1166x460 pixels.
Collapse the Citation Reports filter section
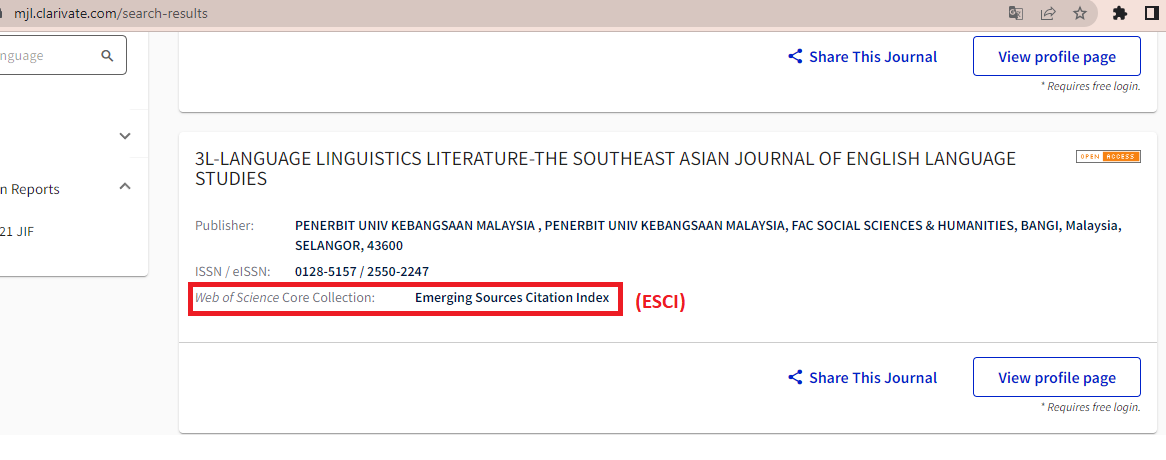pos(125,187)
